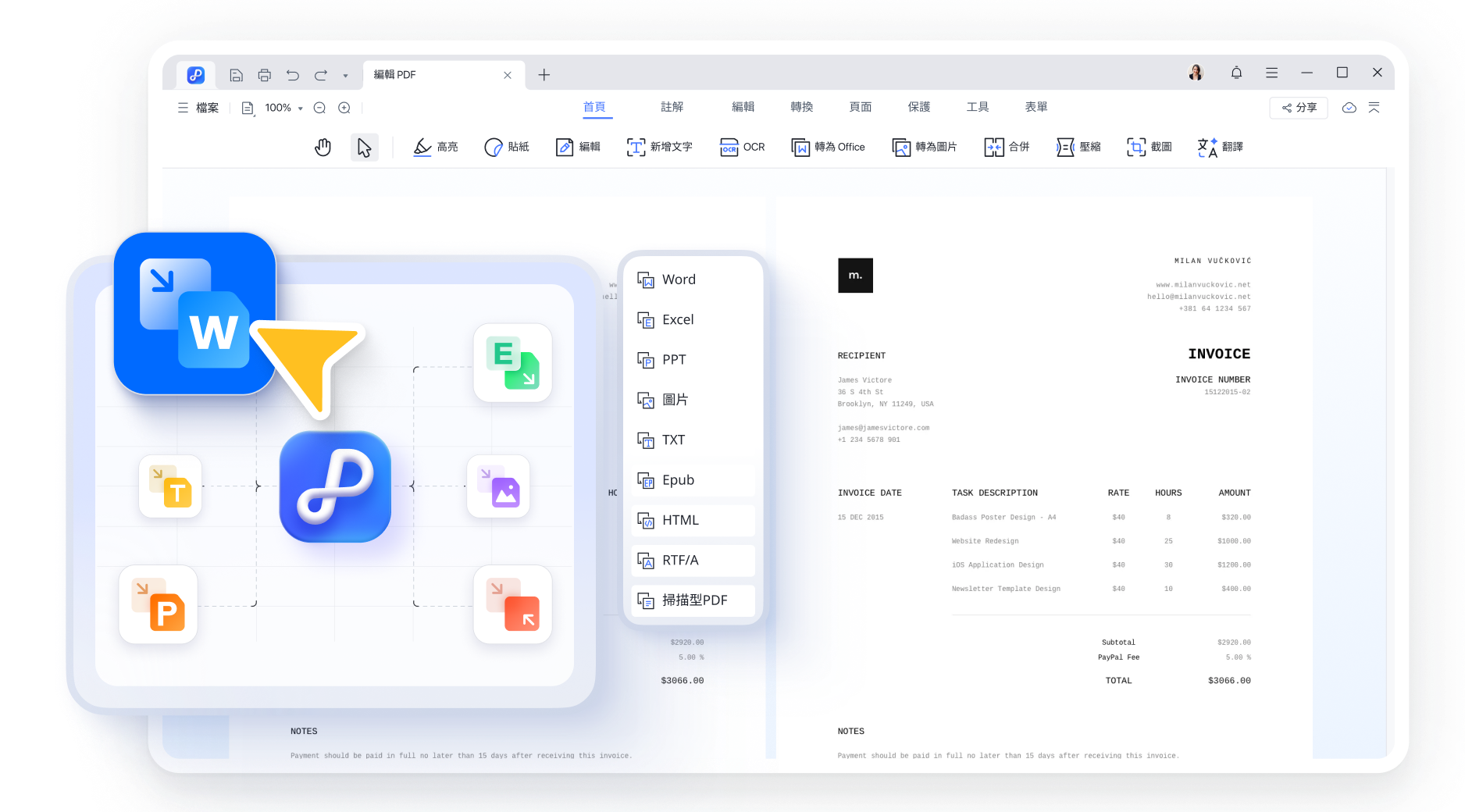
Task: Click 轉為 Office convert button
Action: pos(828,147)
